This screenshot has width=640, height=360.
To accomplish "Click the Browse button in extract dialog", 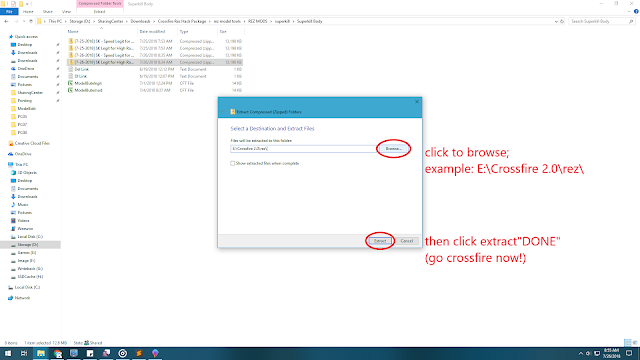I will [x=393, y=149].
